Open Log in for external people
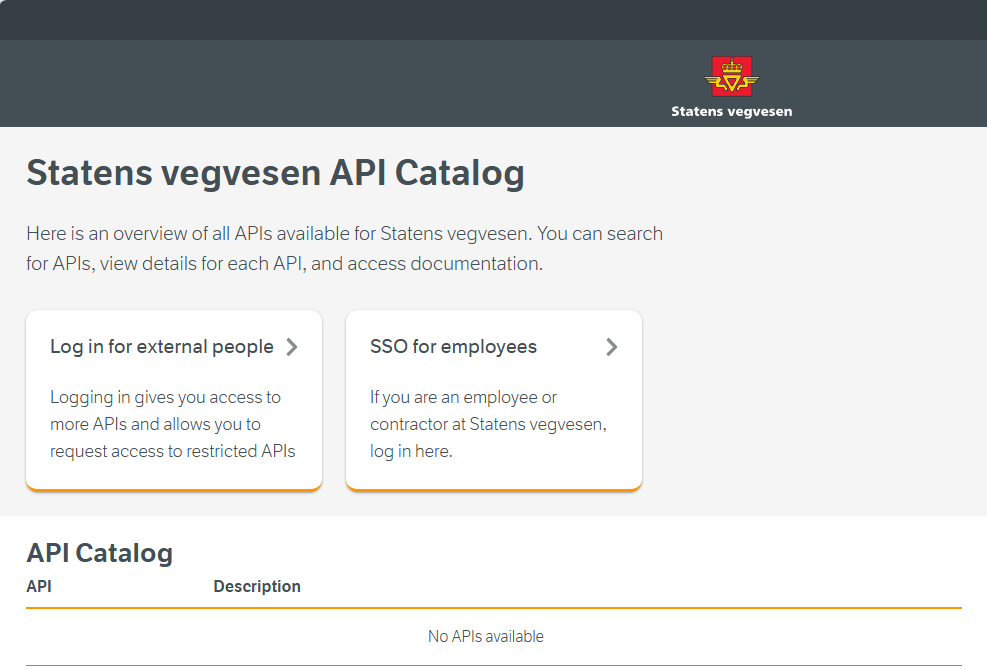The image size is (987, 669). (174, 400)
